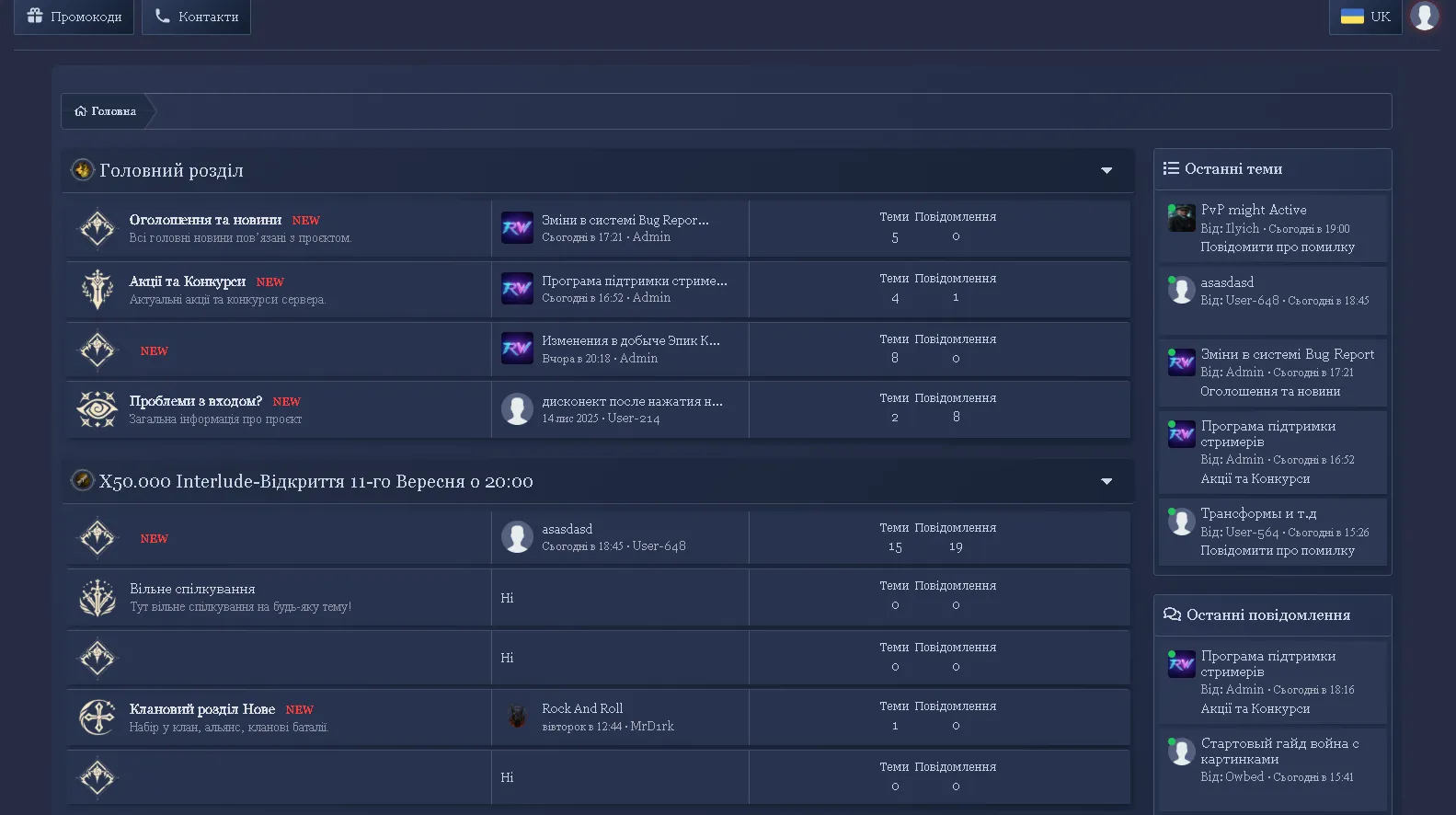Click the Rock And Roll poster avatar

coord(517,717)
